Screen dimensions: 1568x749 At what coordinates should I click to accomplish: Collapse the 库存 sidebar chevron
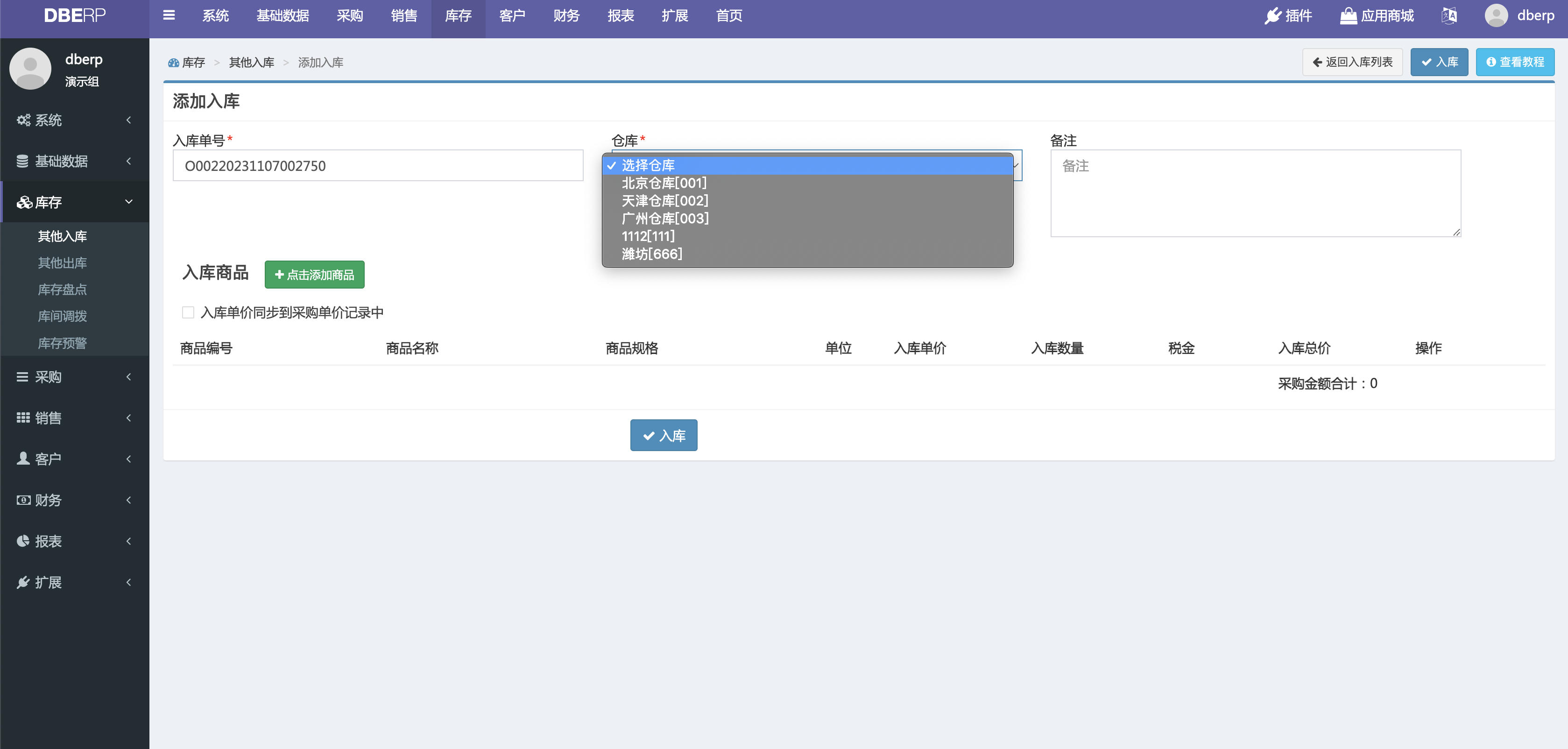coord(128,202)
